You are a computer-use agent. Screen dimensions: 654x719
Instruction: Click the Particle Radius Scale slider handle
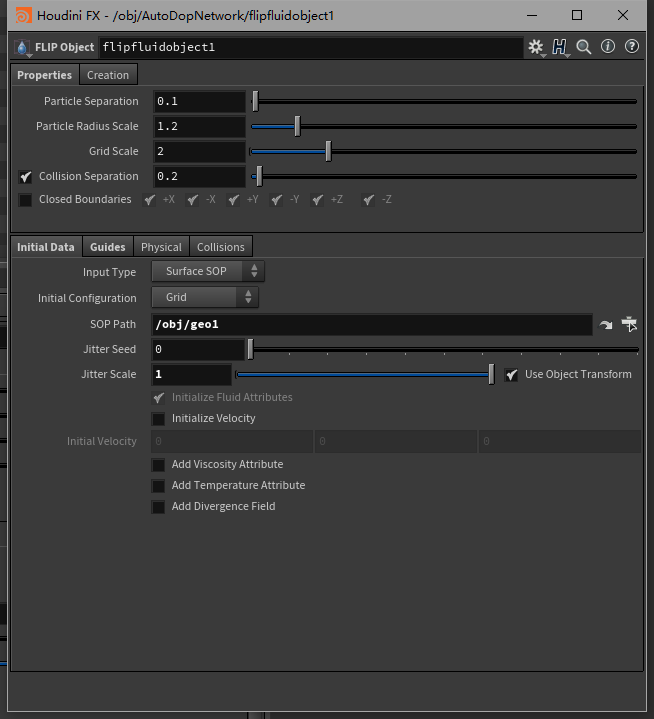point(297,126)
